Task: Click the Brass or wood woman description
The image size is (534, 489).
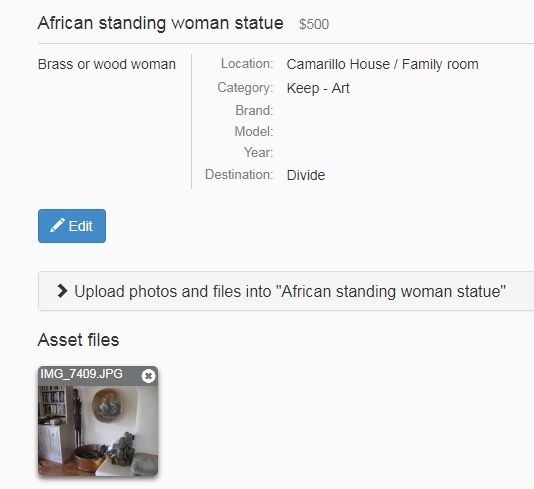Action: click(x=107, y=64)
